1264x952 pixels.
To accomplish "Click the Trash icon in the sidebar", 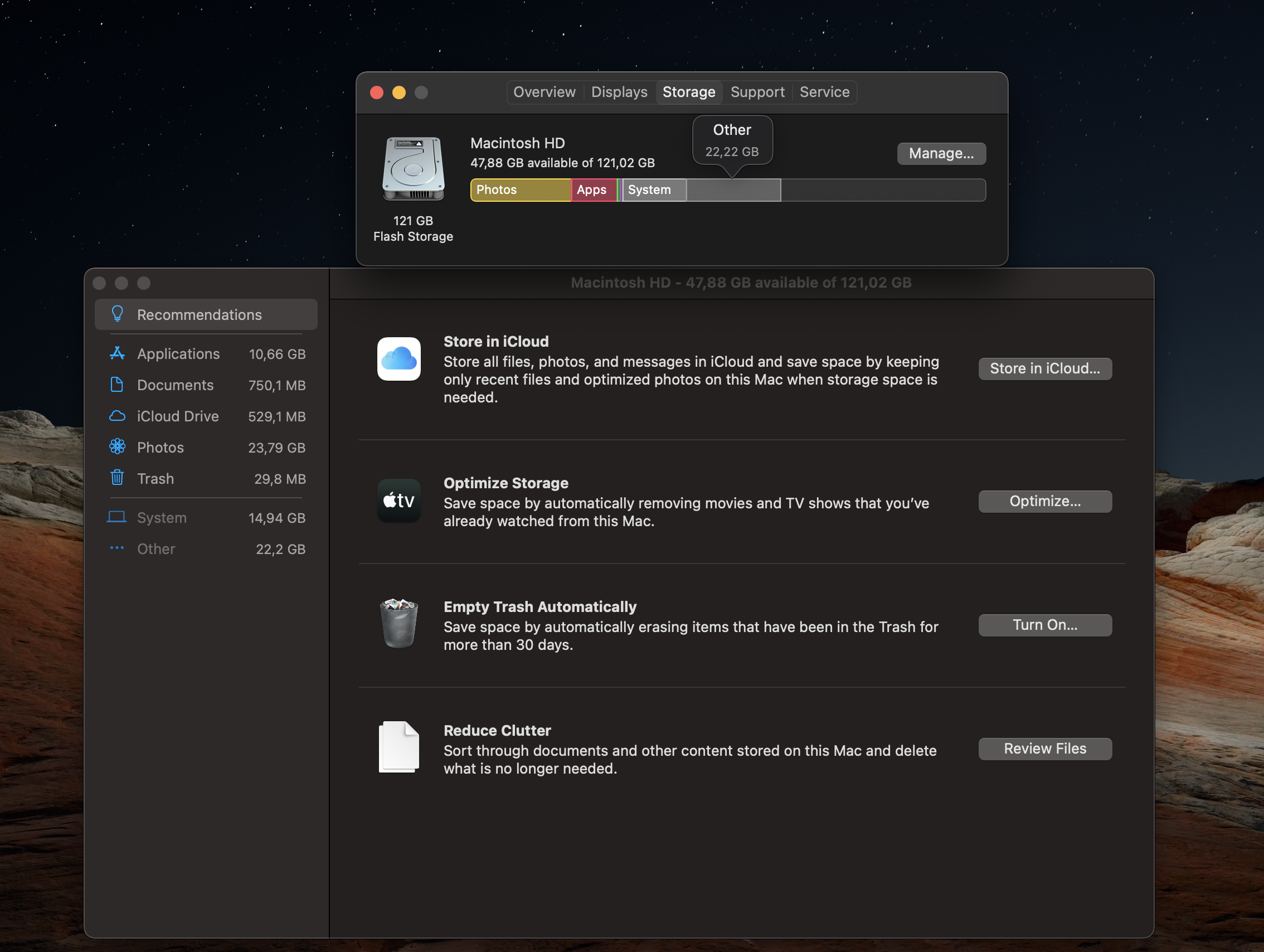I will pos(117,478).
